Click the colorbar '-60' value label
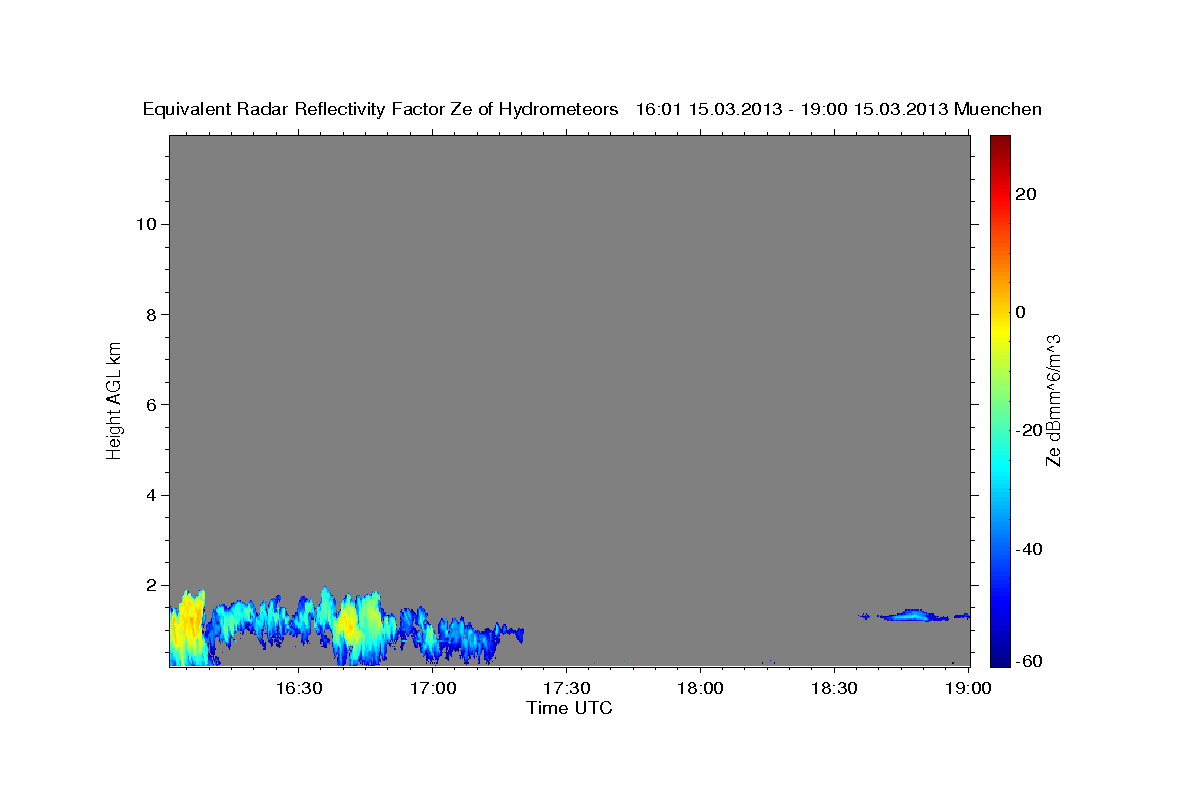This screenshot has width=1200, height=800. click(x=1029, y=661)
